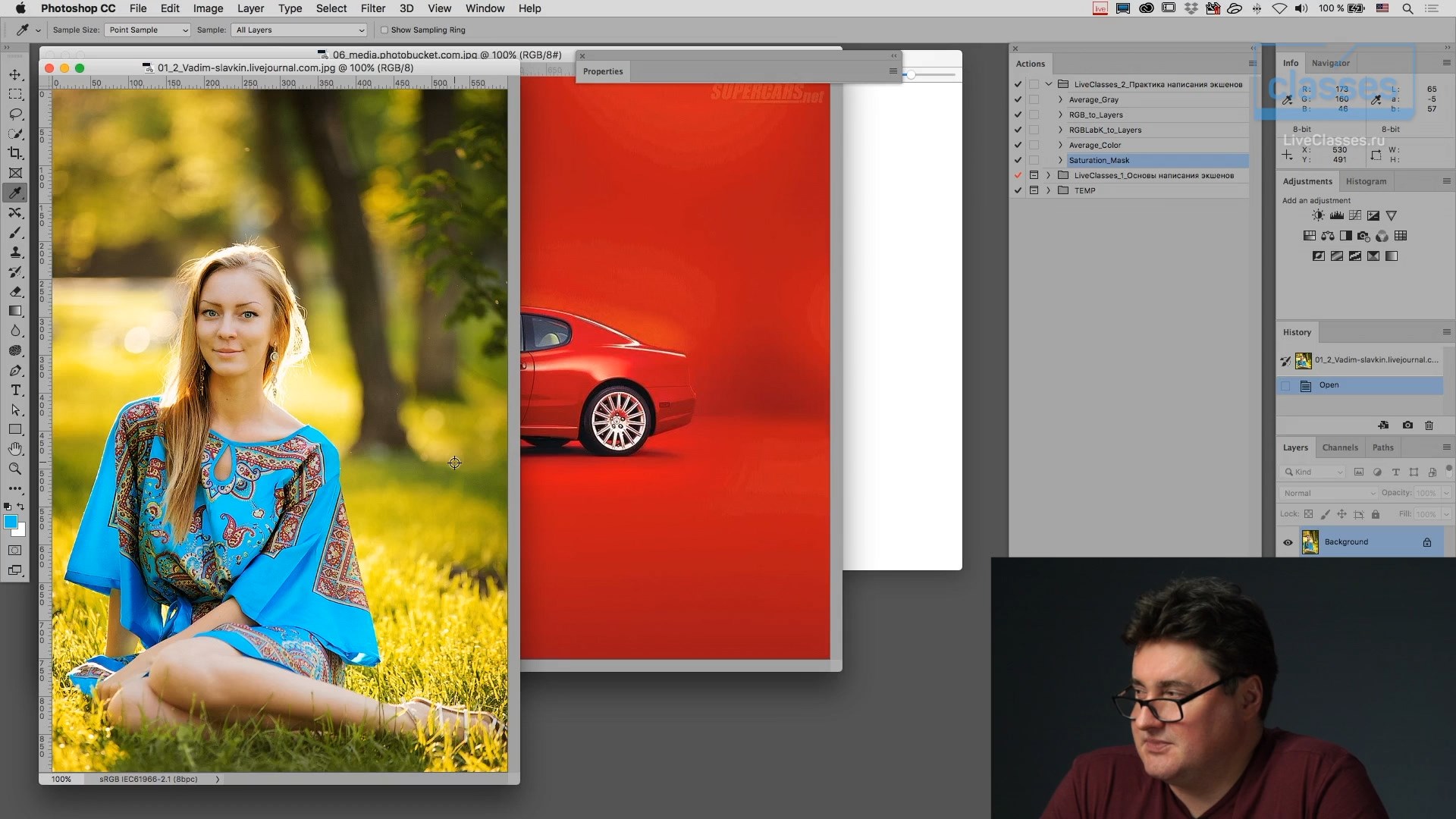Open the Actions panel menu
The image size is (1456, 819).
(x=1252, y=64)
